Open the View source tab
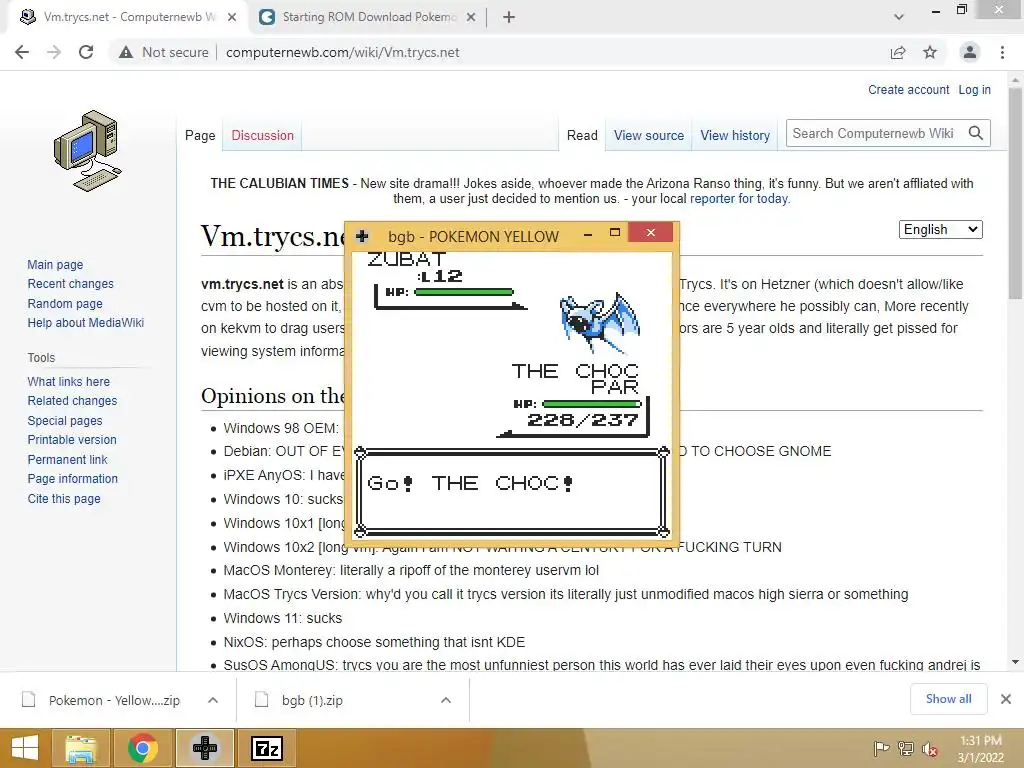 coord(648,135)
